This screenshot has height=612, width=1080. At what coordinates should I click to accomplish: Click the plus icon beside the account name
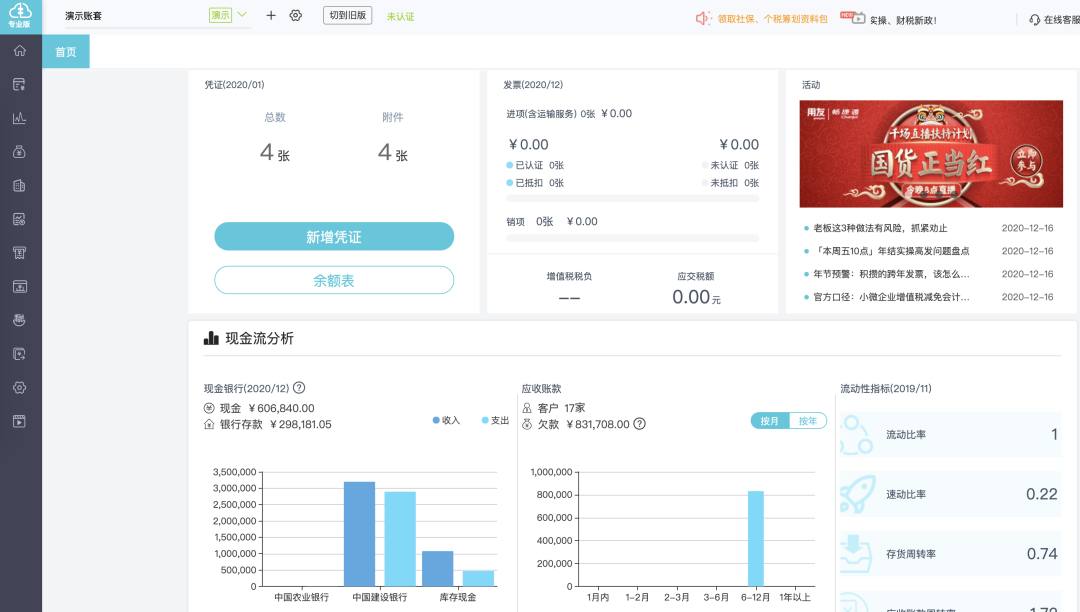click(271, 16)
